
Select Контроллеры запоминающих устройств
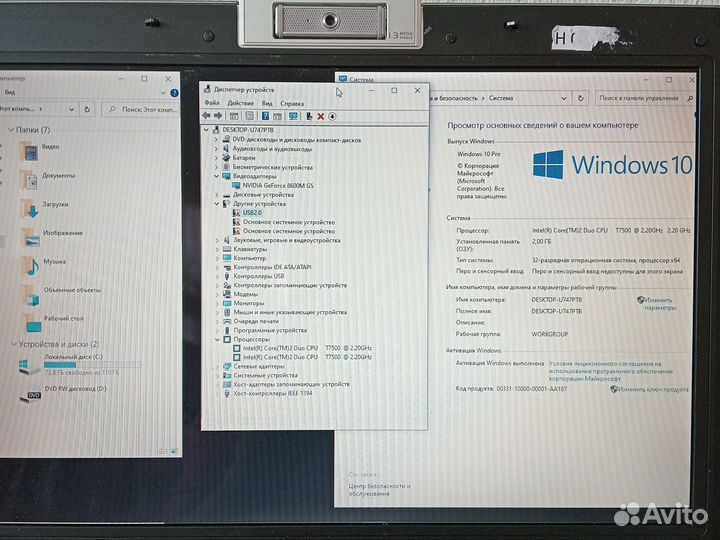(290, 285)
